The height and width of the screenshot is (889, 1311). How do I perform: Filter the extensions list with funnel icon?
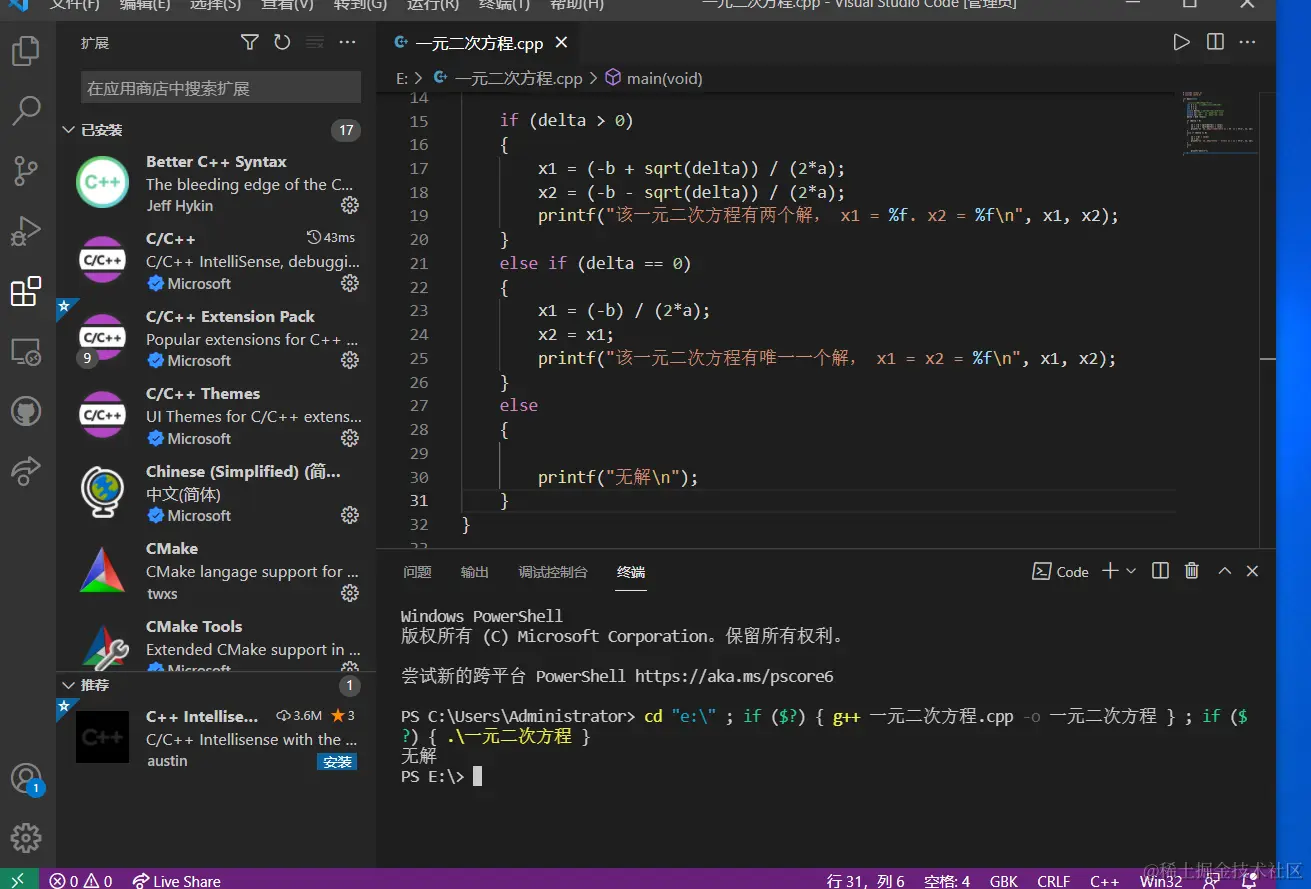tap(250, 42)
